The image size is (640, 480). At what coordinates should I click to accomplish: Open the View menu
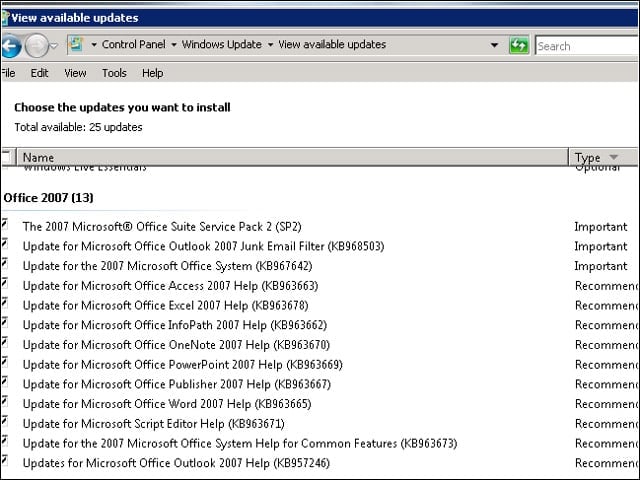pyautogui.click(x=75, y=73)
